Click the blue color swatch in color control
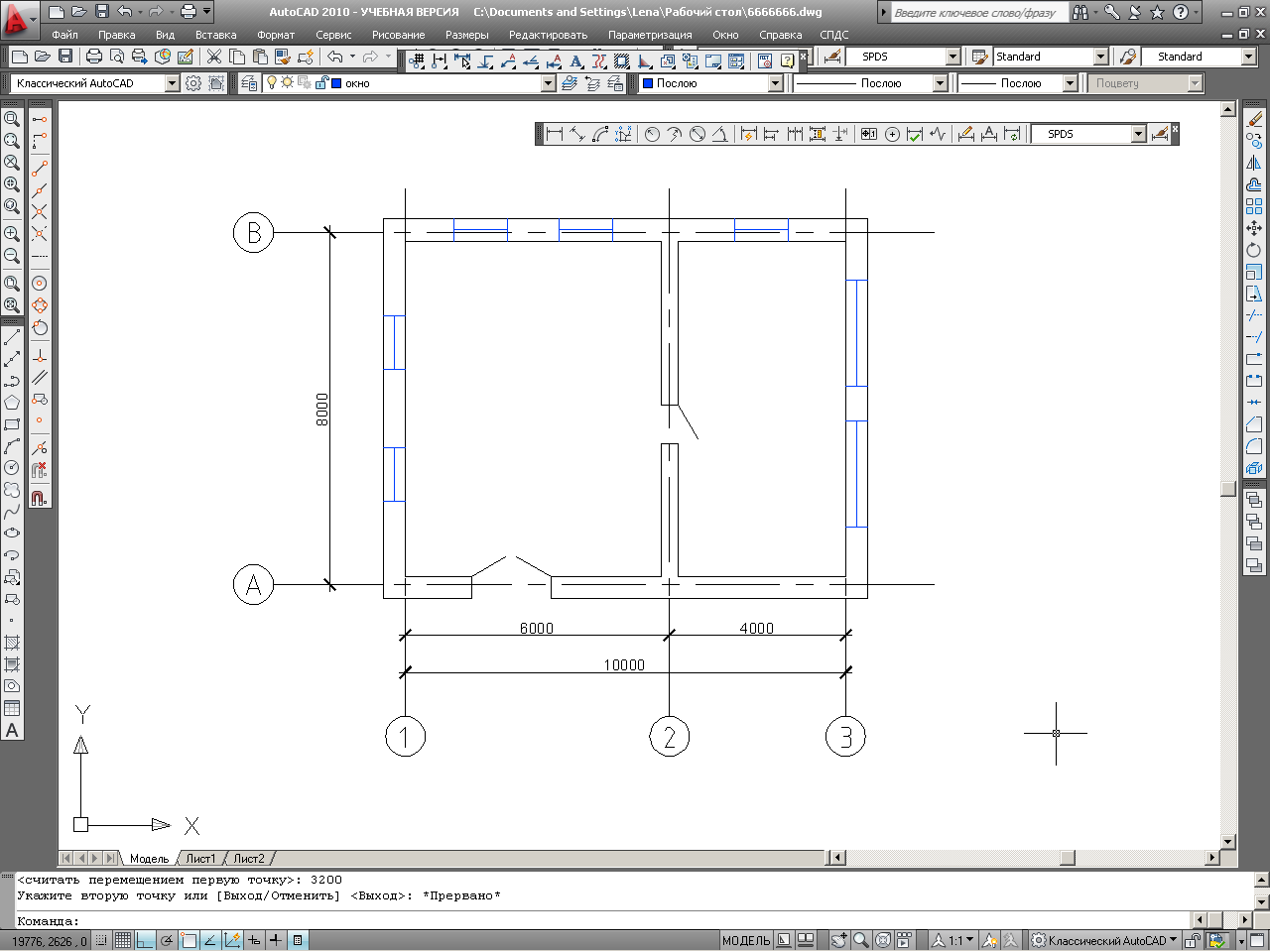The image size is (1270, 952). pos(648,83)
